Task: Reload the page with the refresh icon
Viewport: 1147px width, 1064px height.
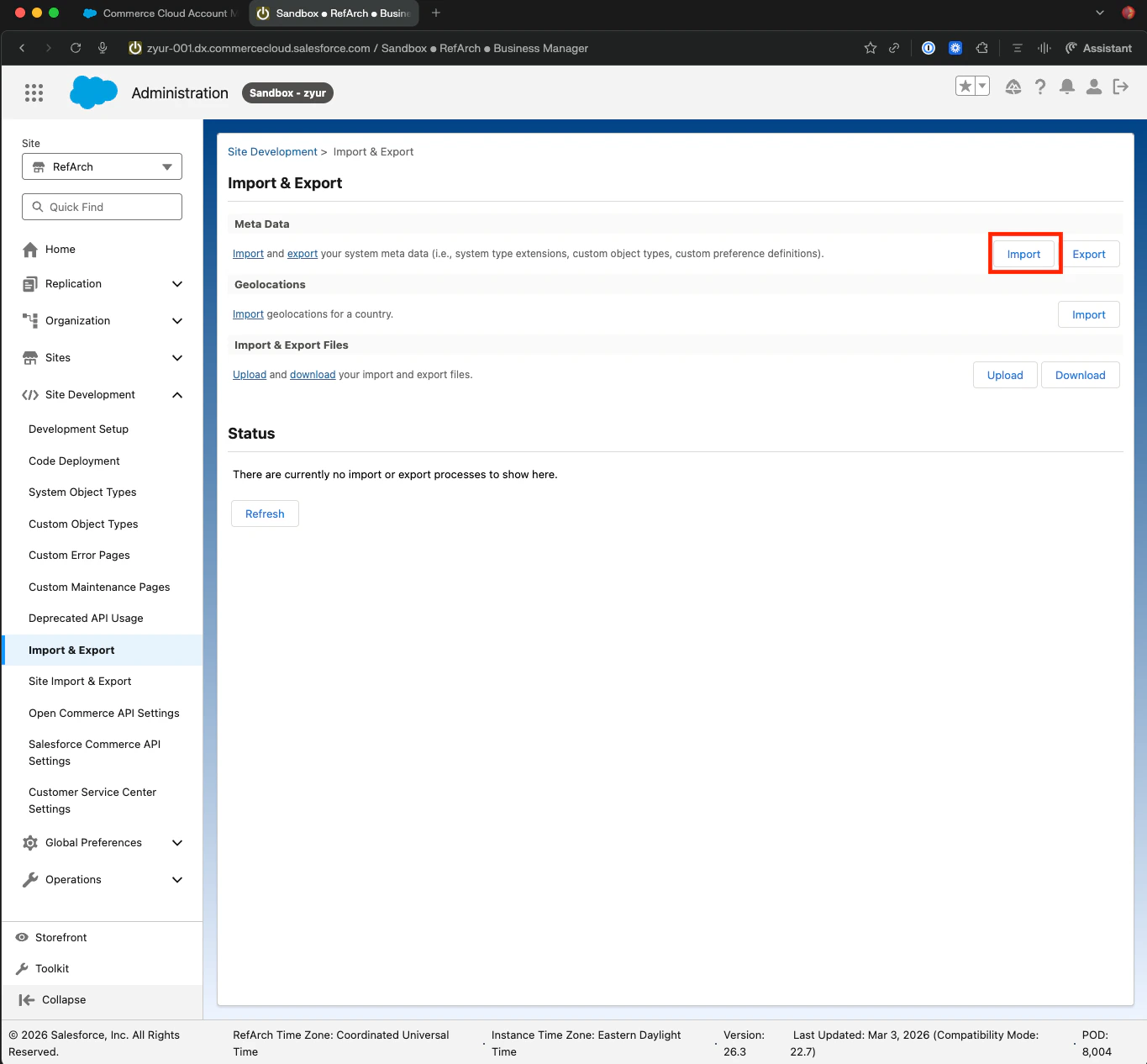Action: click(76, 48)
